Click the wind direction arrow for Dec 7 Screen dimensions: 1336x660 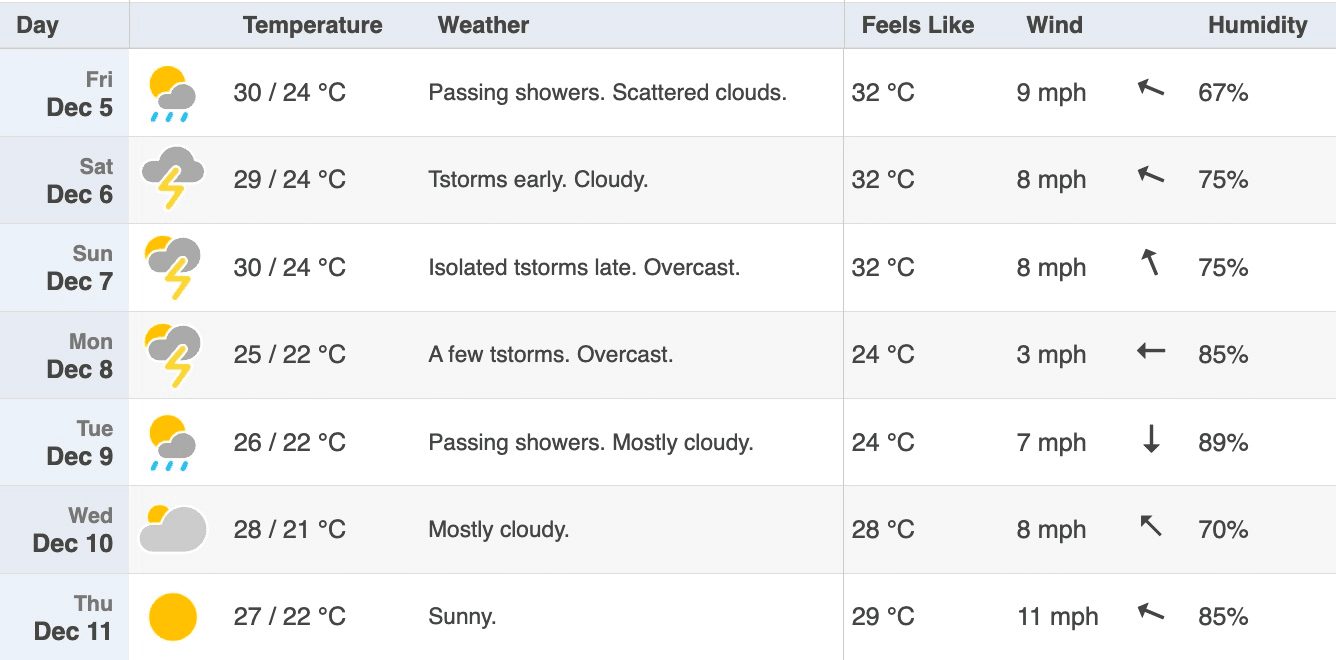tap(1151, 263)
